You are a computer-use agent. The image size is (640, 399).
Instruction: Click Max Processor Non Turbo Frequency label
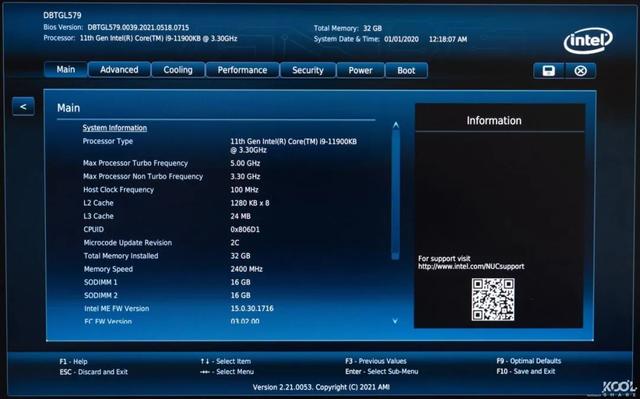point(143,177)
